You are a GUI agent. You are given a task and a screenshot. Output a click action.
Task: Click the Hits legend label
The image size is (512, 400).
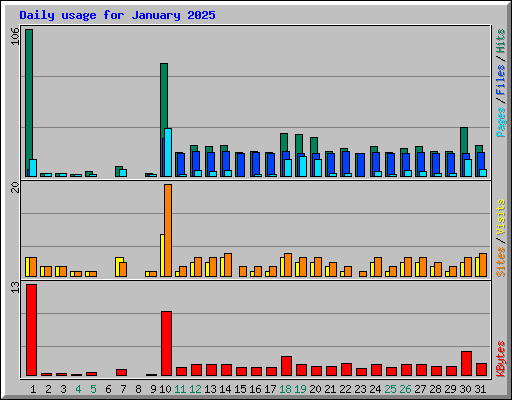click(x=500, y=41)
